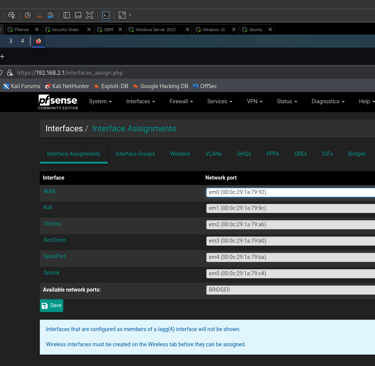Switch to the VLANs tab
The height and width of the screenshot is (366, 375).
(x=213, y=154)
